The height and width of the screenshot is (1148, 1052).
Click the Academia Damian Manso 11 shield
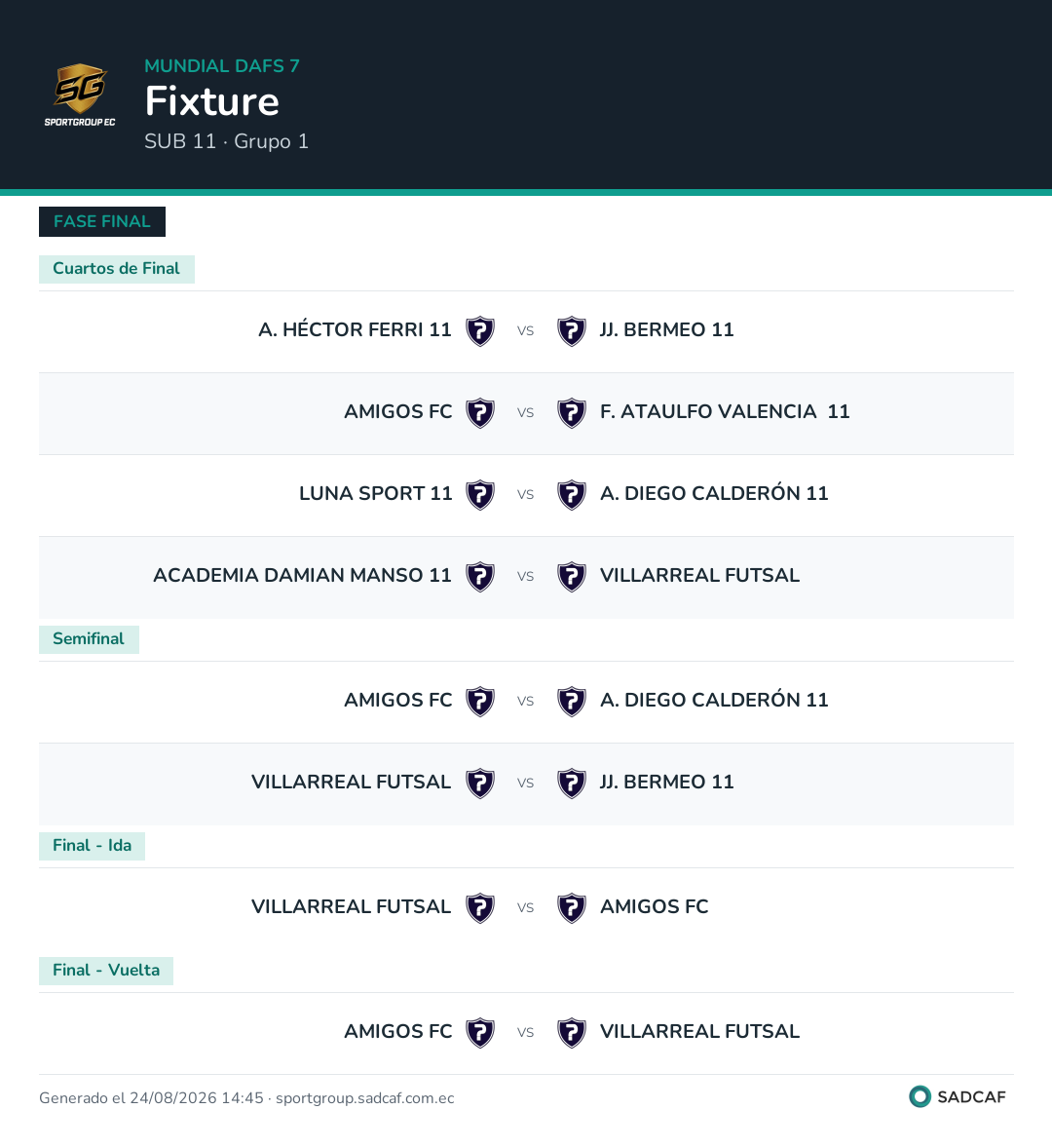480,577
